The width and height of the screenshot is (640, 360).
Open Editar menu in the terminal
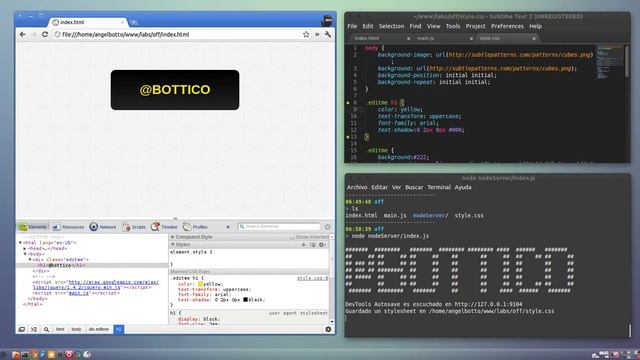click(380, 187)
